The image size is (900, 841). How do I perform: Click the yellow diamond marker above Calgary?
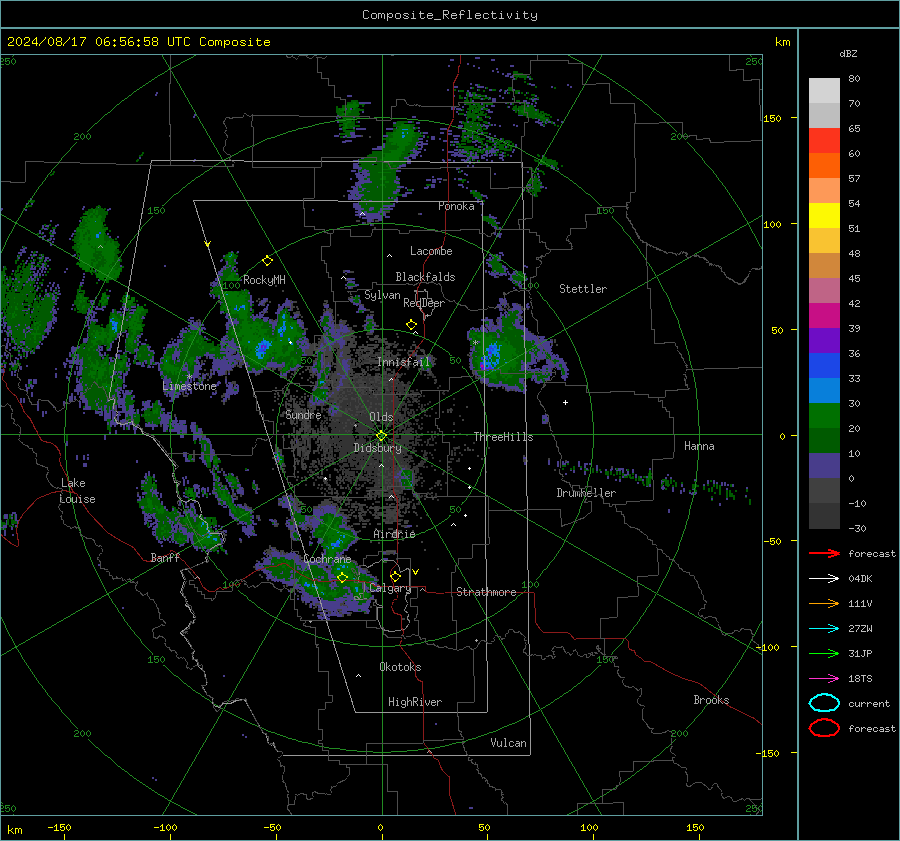pyautogui.click(x=395, y=576)
